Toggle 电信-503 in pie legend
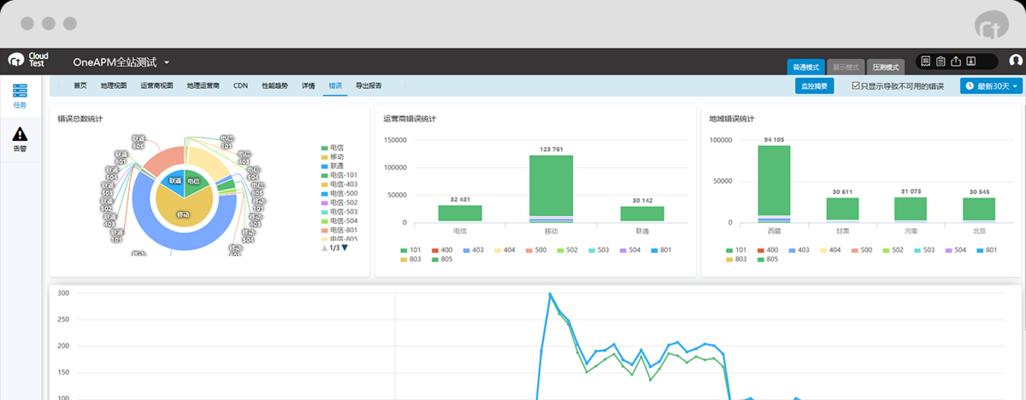Screen dimensions: 1026x400 [339, 212]
